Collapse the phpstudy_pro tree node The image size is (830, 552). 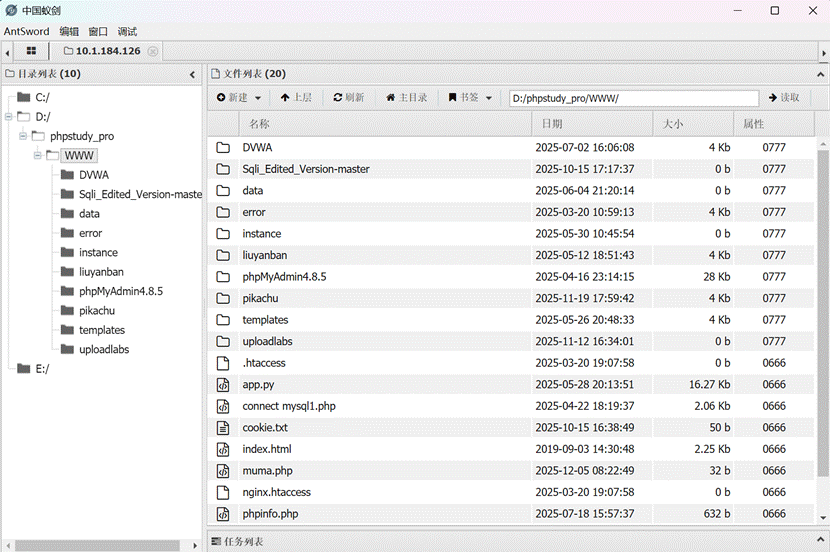click(23, 136)
